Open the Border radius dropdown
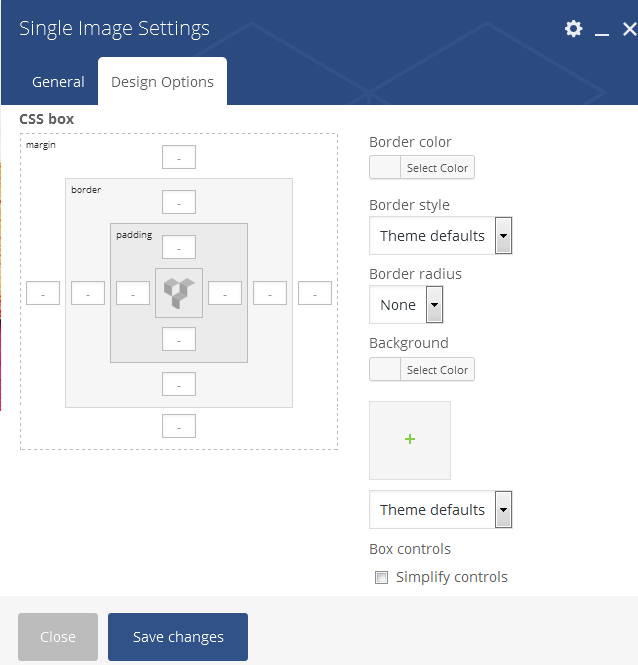638x665 pixels. click(406, 305)
